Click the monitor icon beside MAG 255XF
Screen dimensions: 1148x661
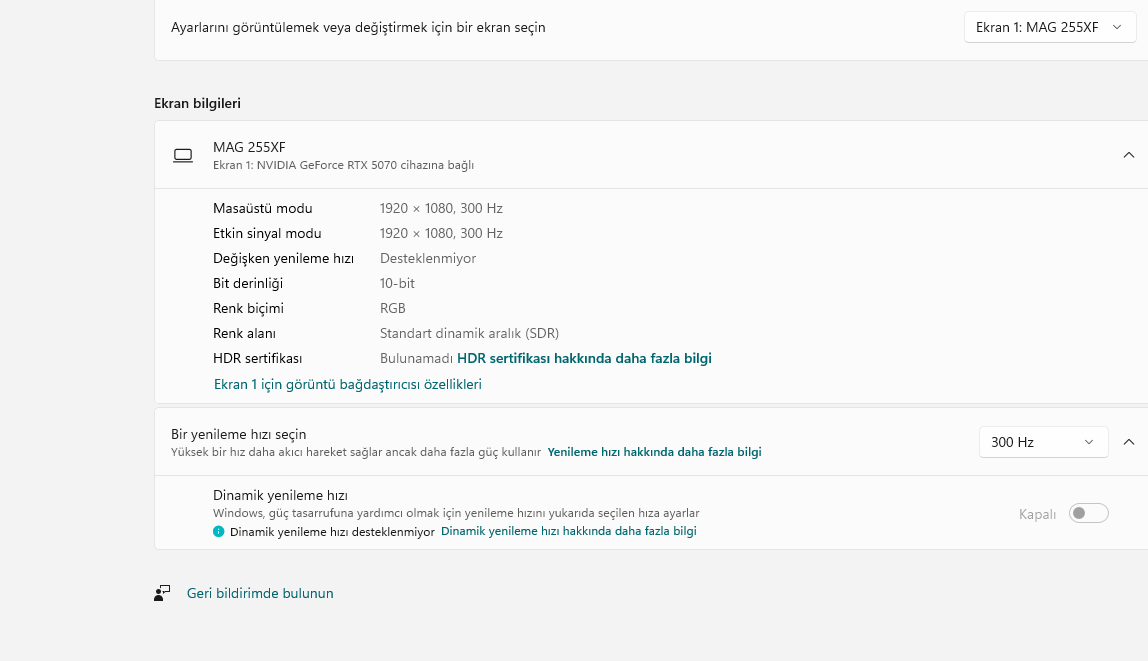point(183,155)
